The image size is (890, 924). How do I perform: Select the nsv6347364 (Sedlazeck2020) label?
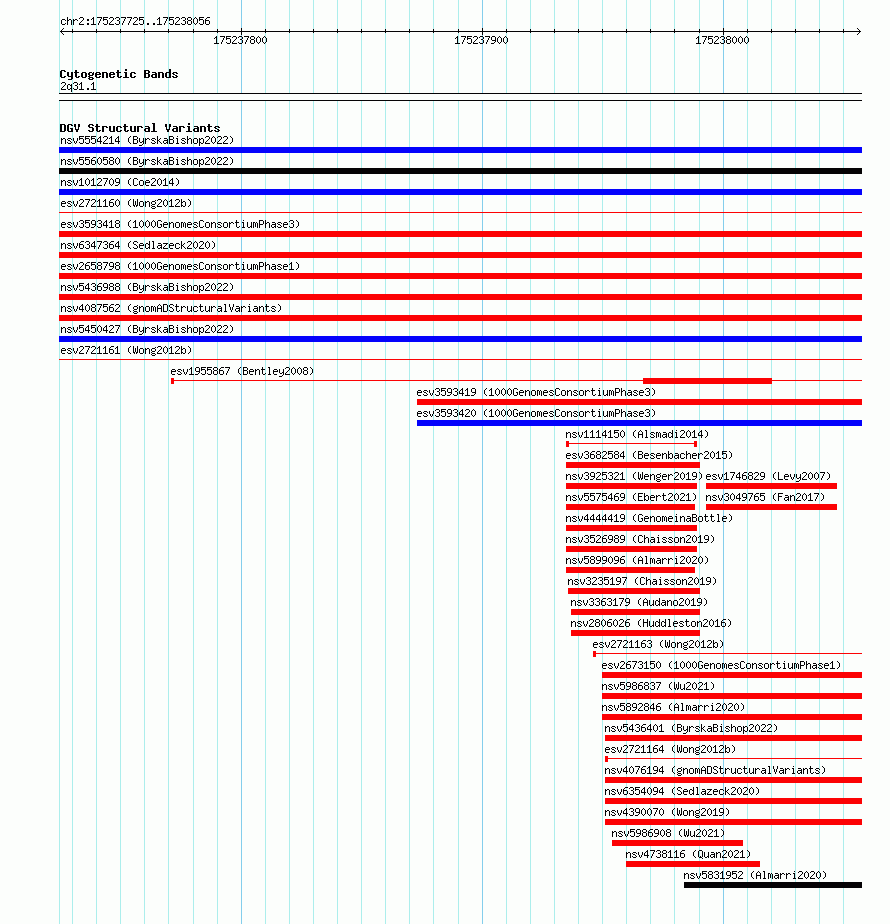pos(138,245)
